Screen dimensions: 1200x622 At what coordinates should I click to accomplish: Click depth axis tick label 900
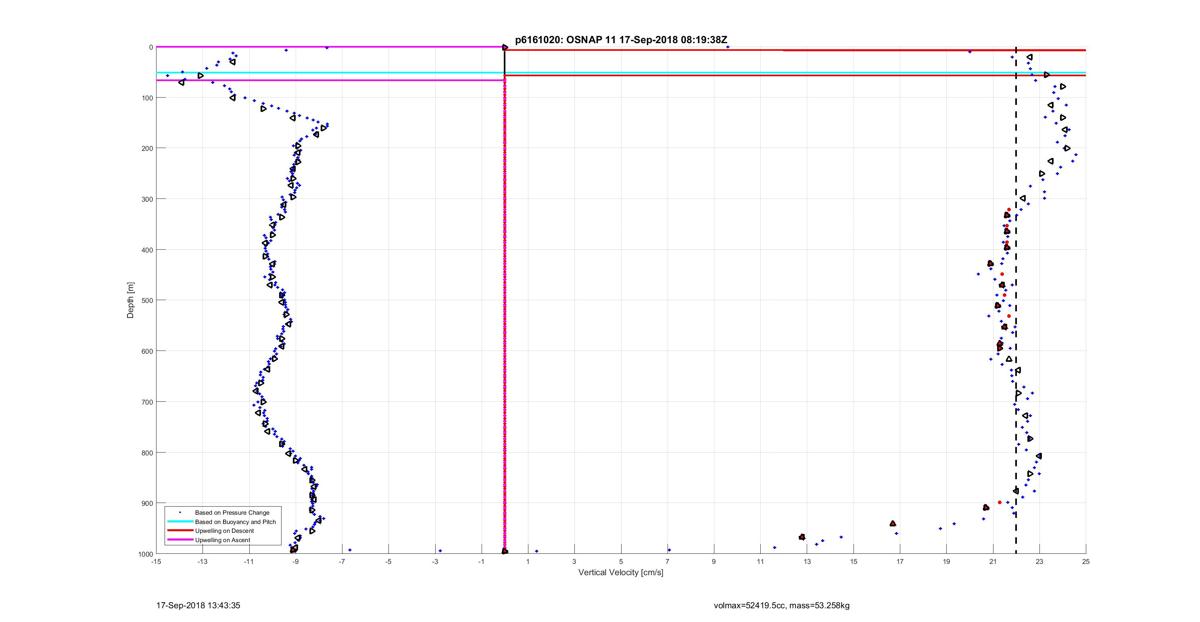146,503
